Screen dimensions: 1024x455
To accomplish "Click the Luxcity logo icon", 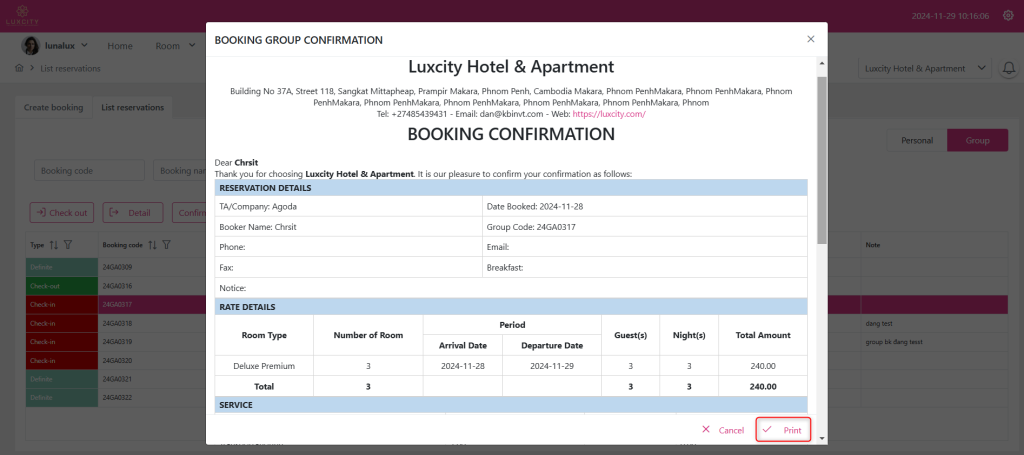I will point(25,15).
